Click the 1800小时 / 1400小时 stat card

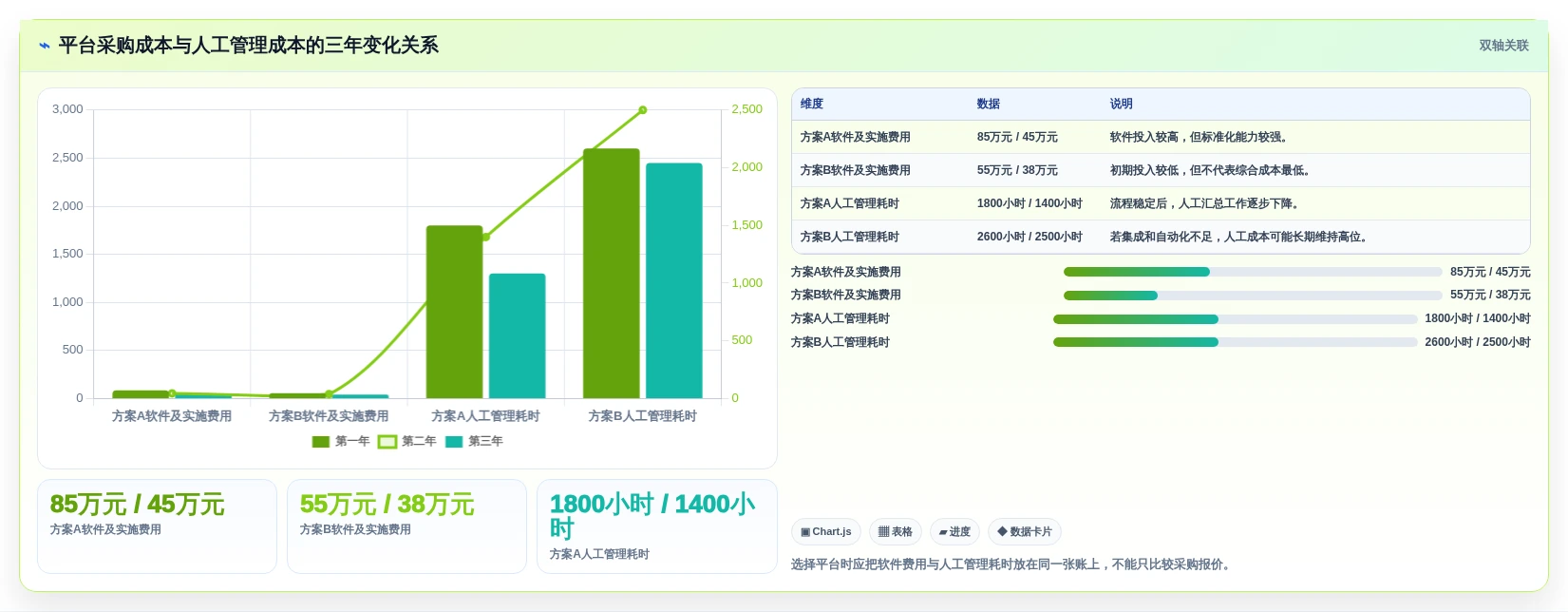(657, 526)
